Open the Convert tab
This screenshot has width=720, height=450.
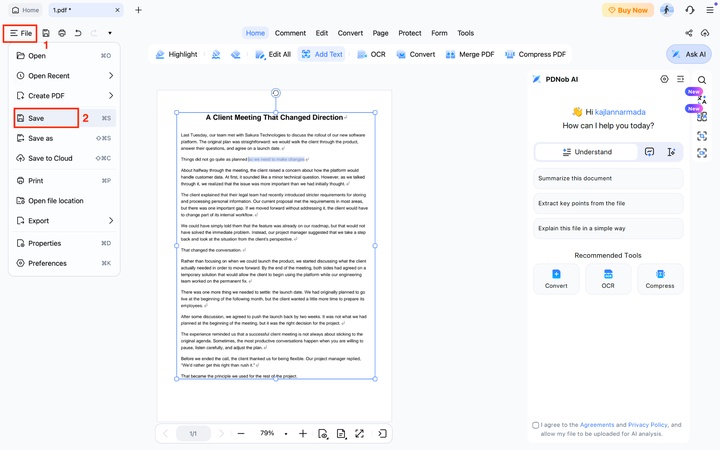pos(350,33)
